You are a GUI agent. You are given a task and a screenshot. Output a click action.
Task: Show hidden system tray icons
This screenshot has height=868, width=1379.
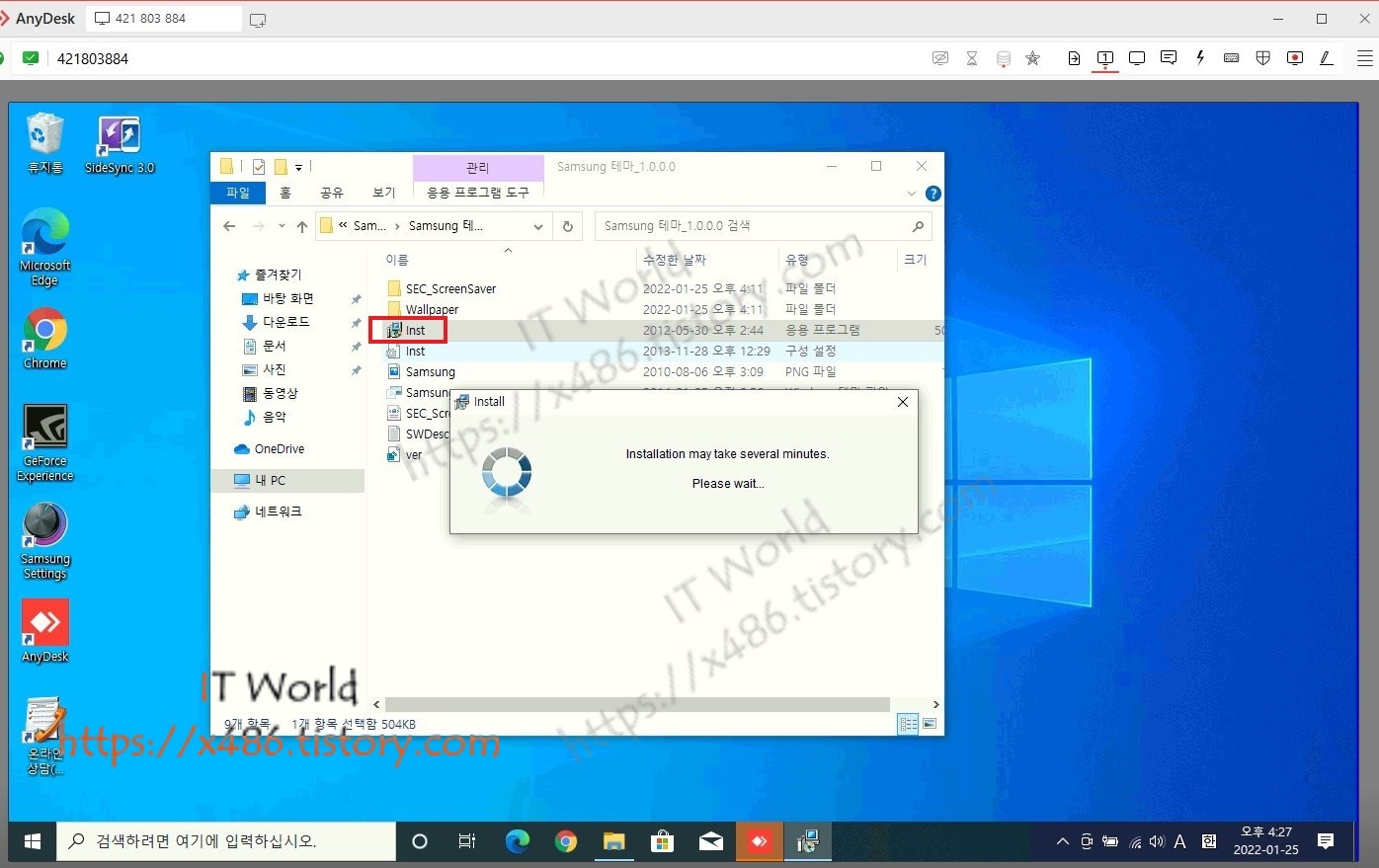[x=1063, y=841]
